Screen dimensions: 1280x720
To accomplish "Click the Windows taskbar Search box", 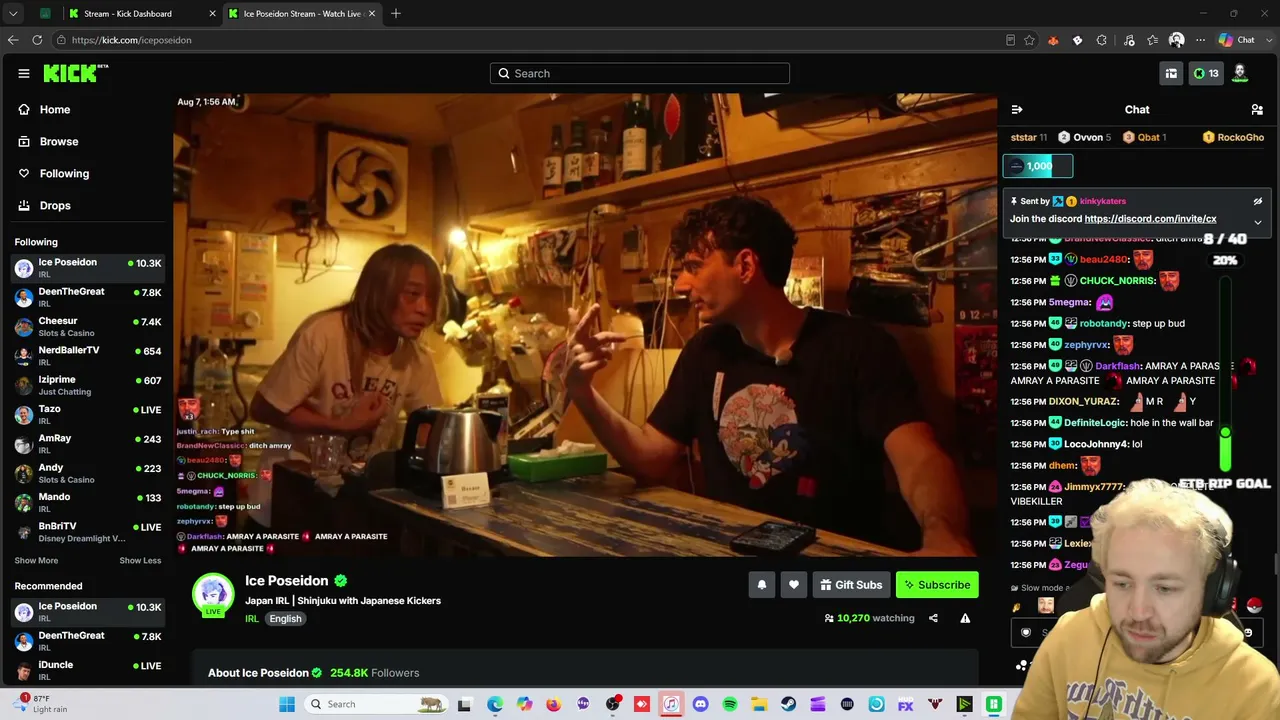I will tap(376, 704).
